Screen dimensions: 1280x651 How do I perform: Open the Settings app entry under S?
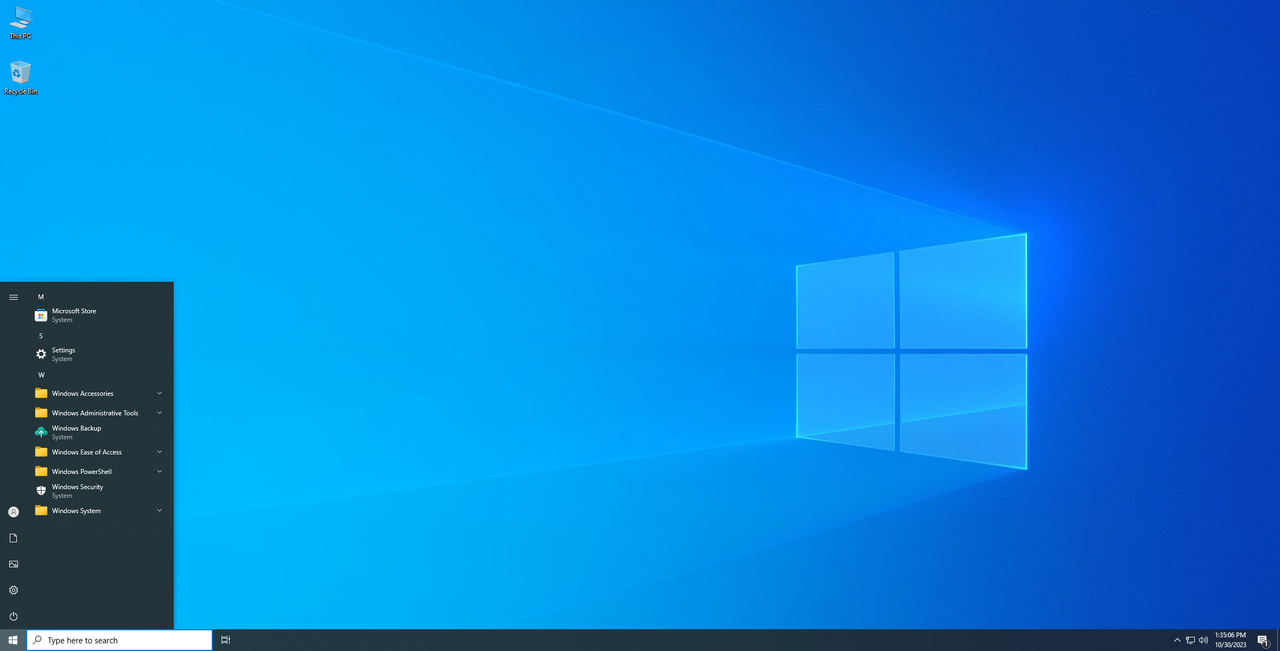tap(100, 354)
